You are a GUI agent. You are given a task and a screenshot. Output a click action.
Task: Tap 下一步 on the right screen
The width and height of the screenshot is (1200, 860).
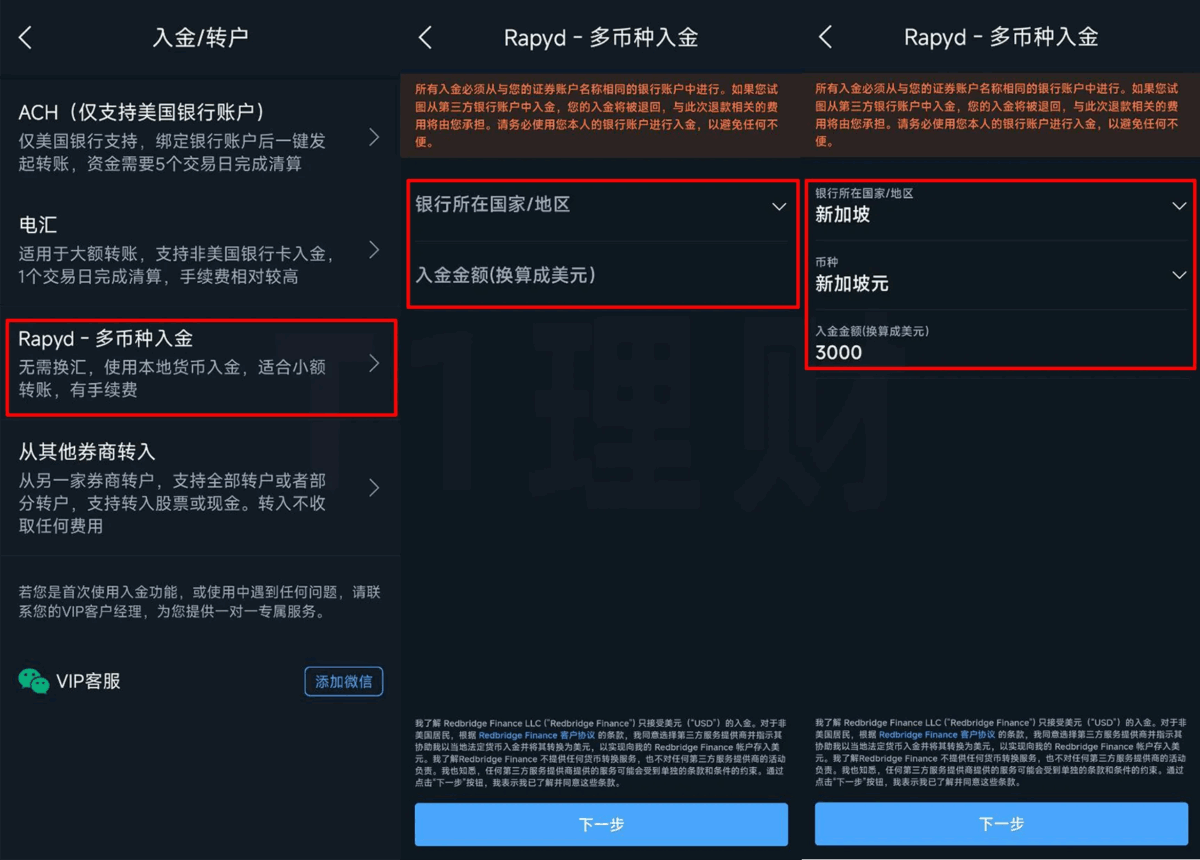1001,824
